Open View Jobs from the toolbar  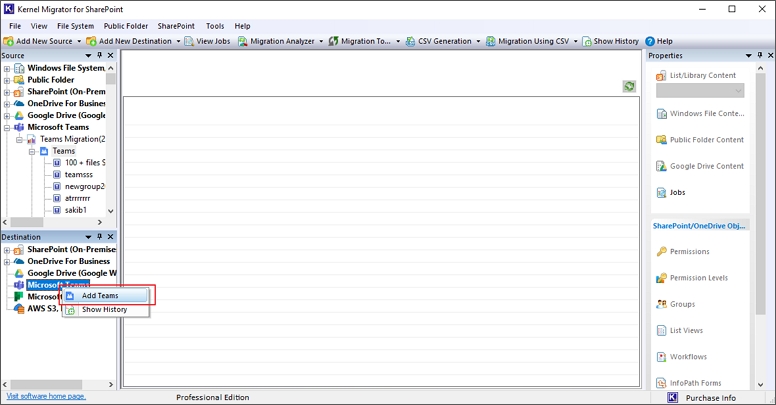pos(207,41)
